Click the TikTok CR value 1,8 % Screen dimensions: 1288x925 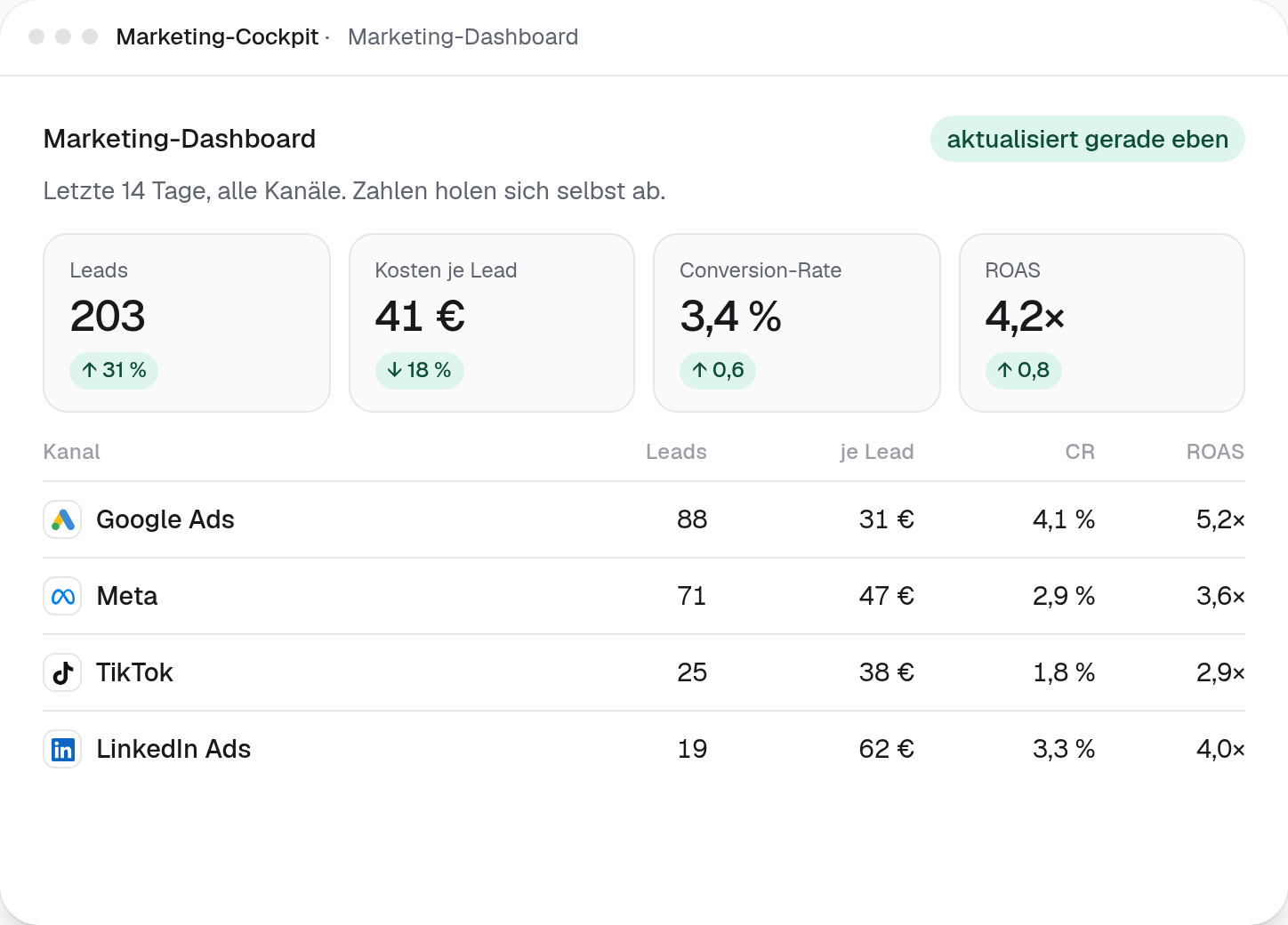[1064, 672]
